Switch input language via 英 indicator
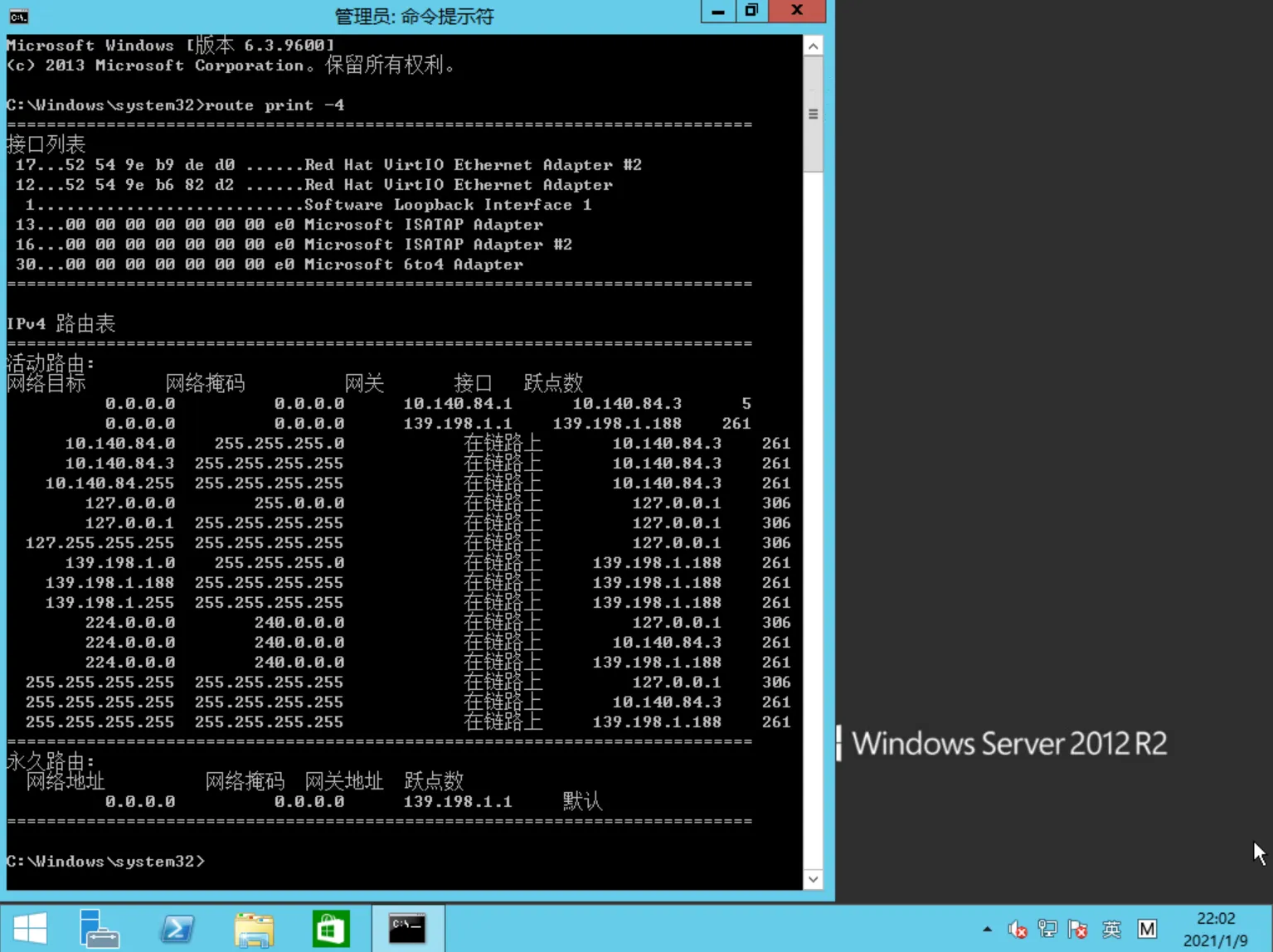 click(x=1111, y=930)
